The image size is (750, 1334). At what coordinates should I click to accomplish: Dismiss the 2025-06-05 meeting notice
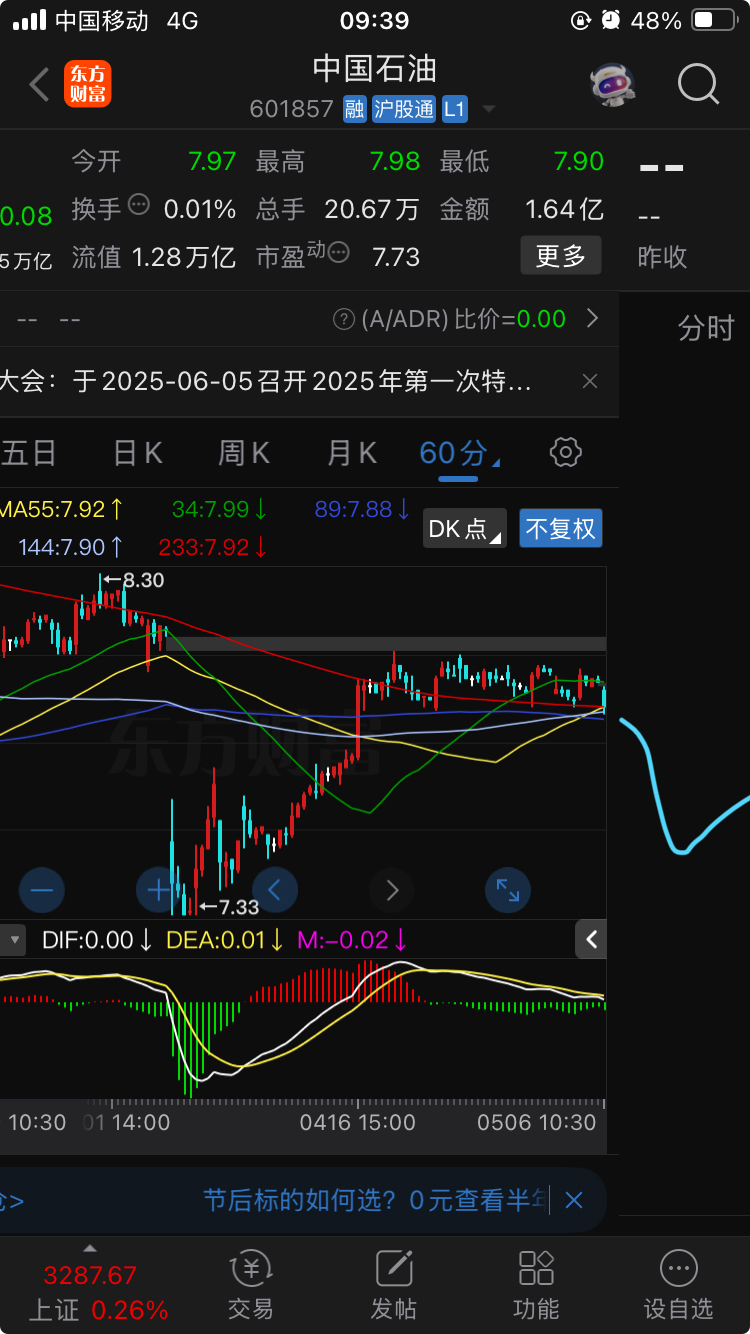click(x=590, y=381)
